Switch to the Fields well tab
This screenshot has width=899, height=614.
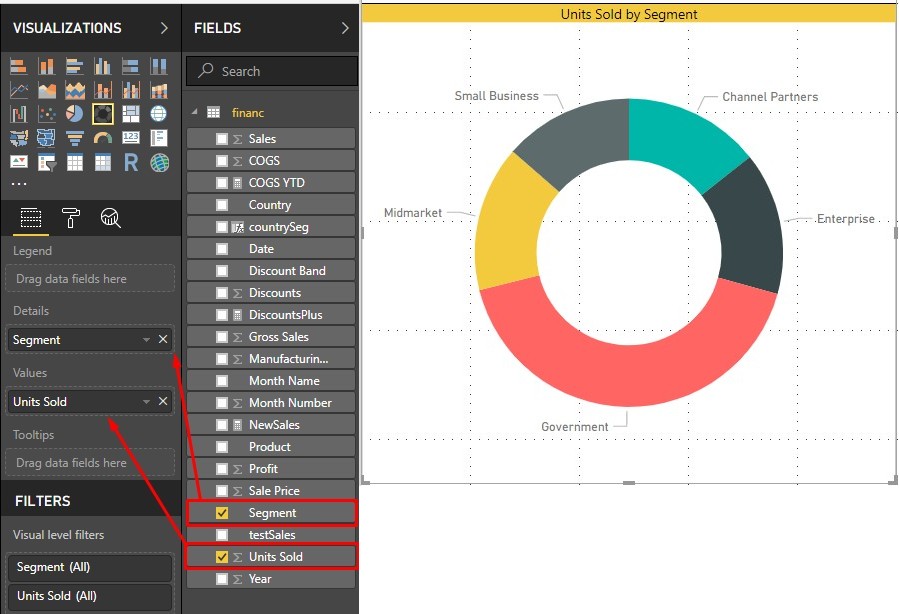click(30, 218)
